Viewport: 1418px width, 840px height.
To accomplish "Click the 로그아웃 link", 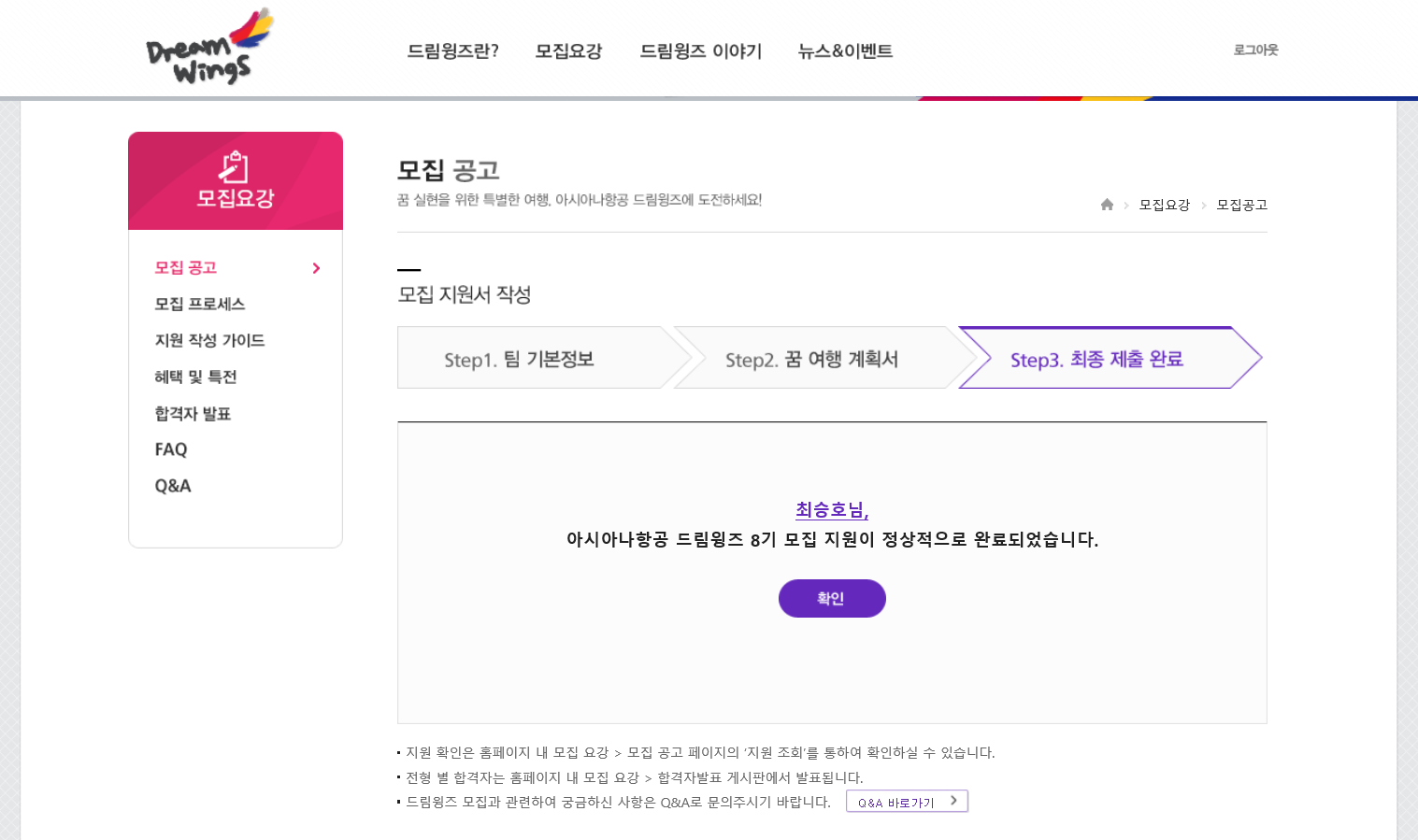I will 1255,50.
